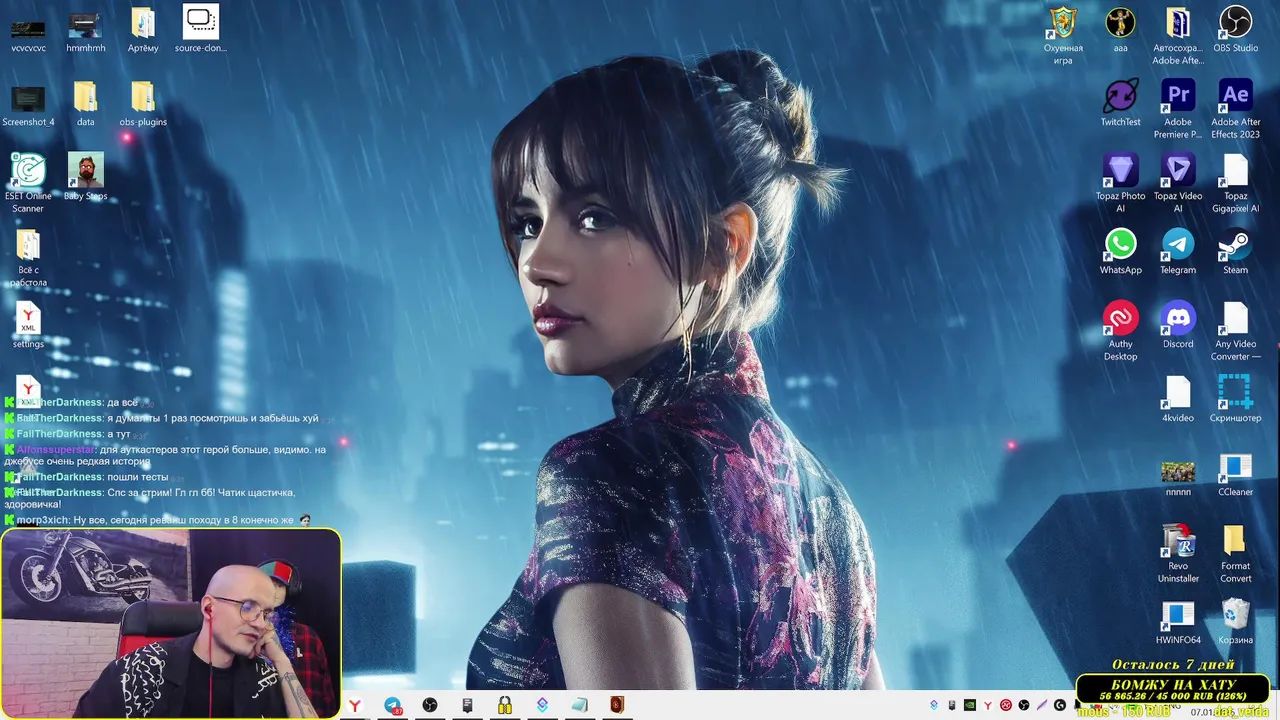
Task: Open the padlock app in taskbar
Action: point(505,705)
